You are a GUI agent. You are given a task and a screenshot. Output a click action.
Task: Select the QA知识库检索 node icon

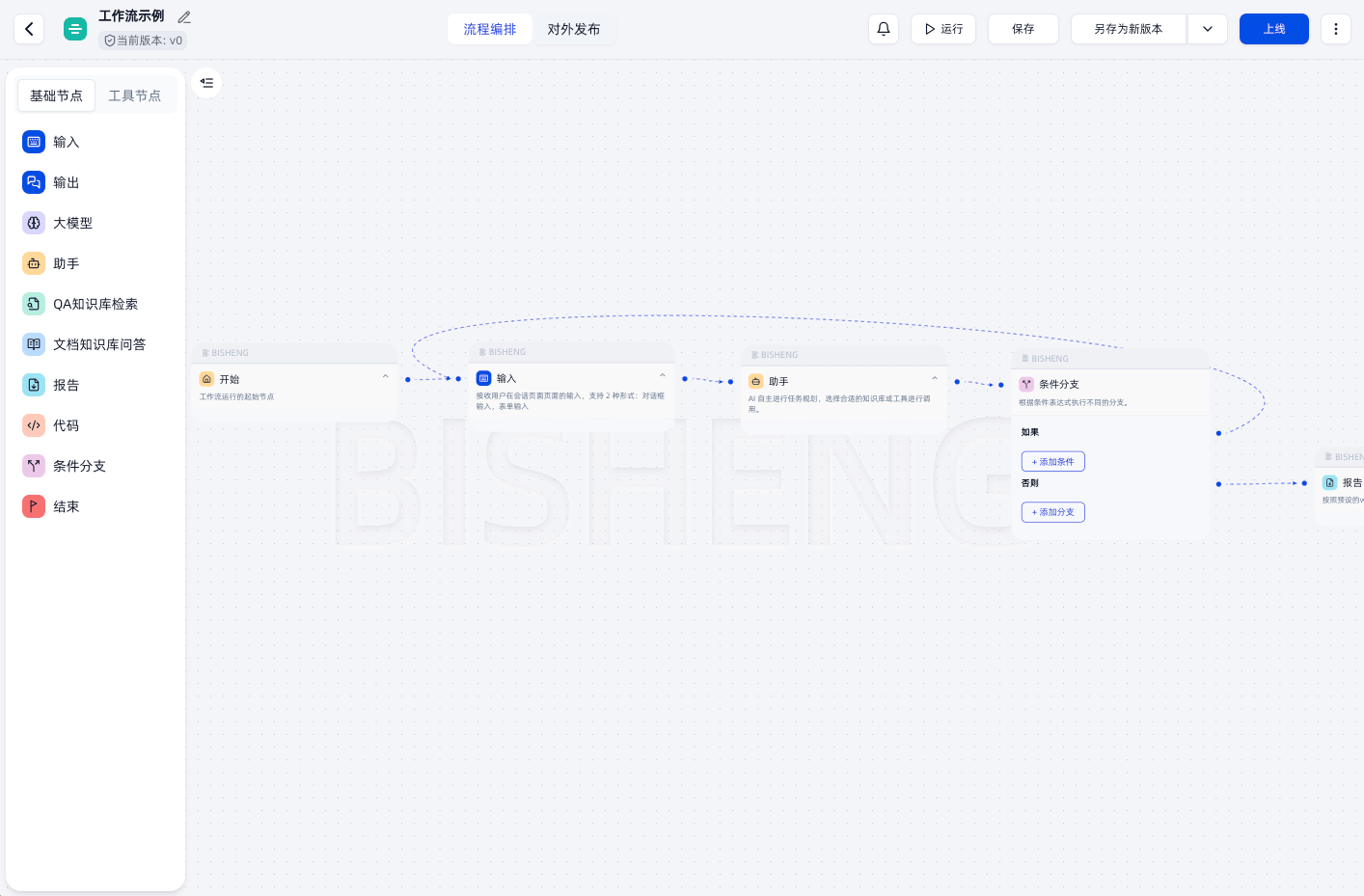pyautogui.click(x=34, y=304)
